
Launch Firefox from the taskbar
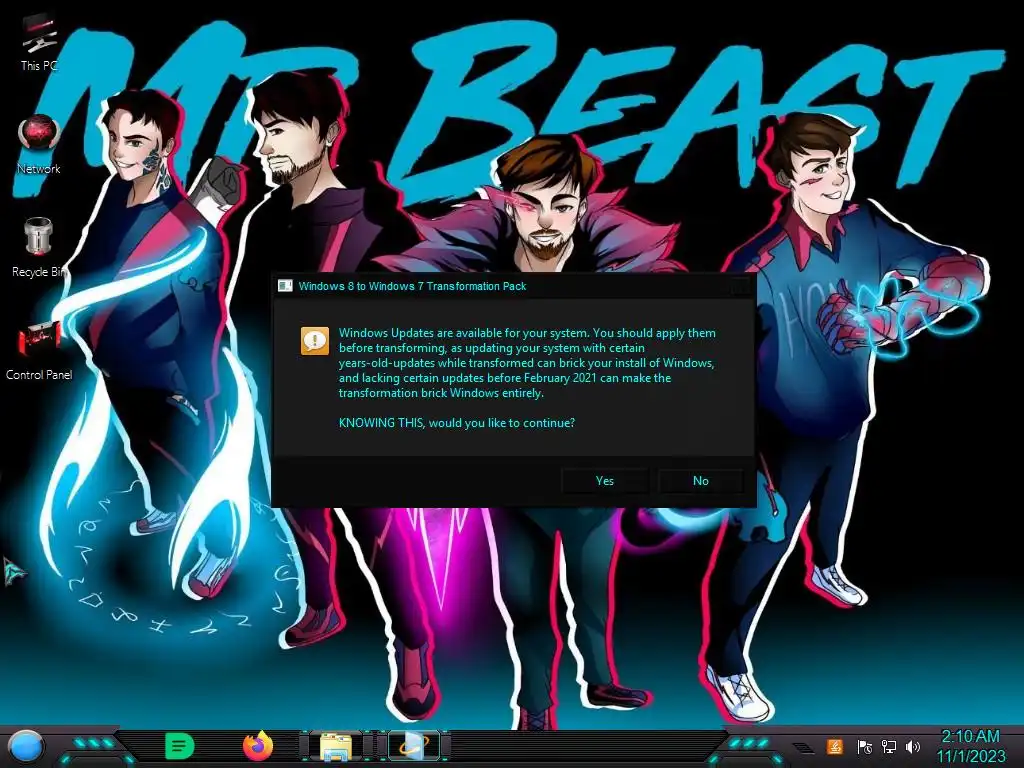pyautogui.click(x=258, y=746)
